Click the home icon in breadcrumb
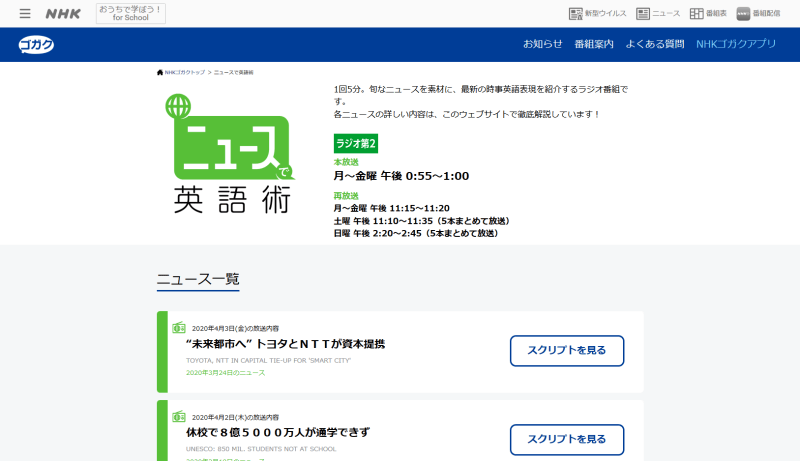Viewport: 800px width, 461px height. point(160,72)
